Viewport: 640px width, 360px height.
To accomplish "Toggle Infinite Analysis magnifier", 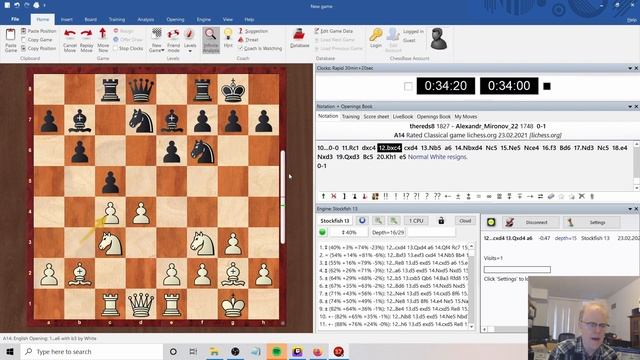I will coord(211,35).
